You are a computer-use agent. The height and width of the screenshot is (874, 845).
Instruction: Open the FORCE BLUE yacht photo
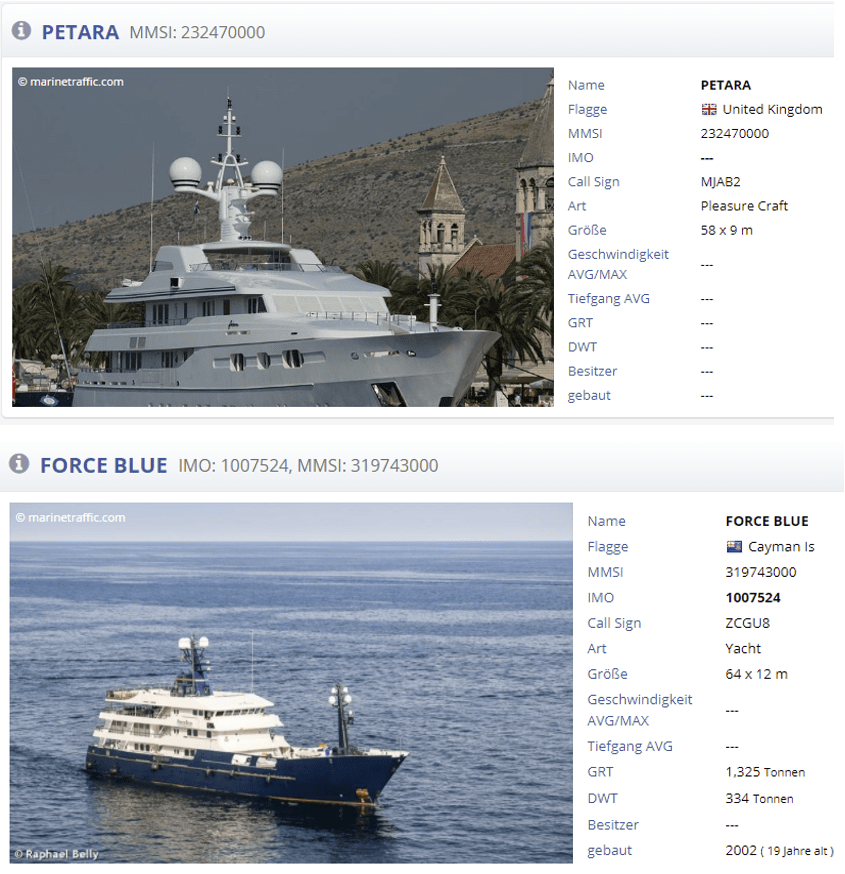point(291,683)
